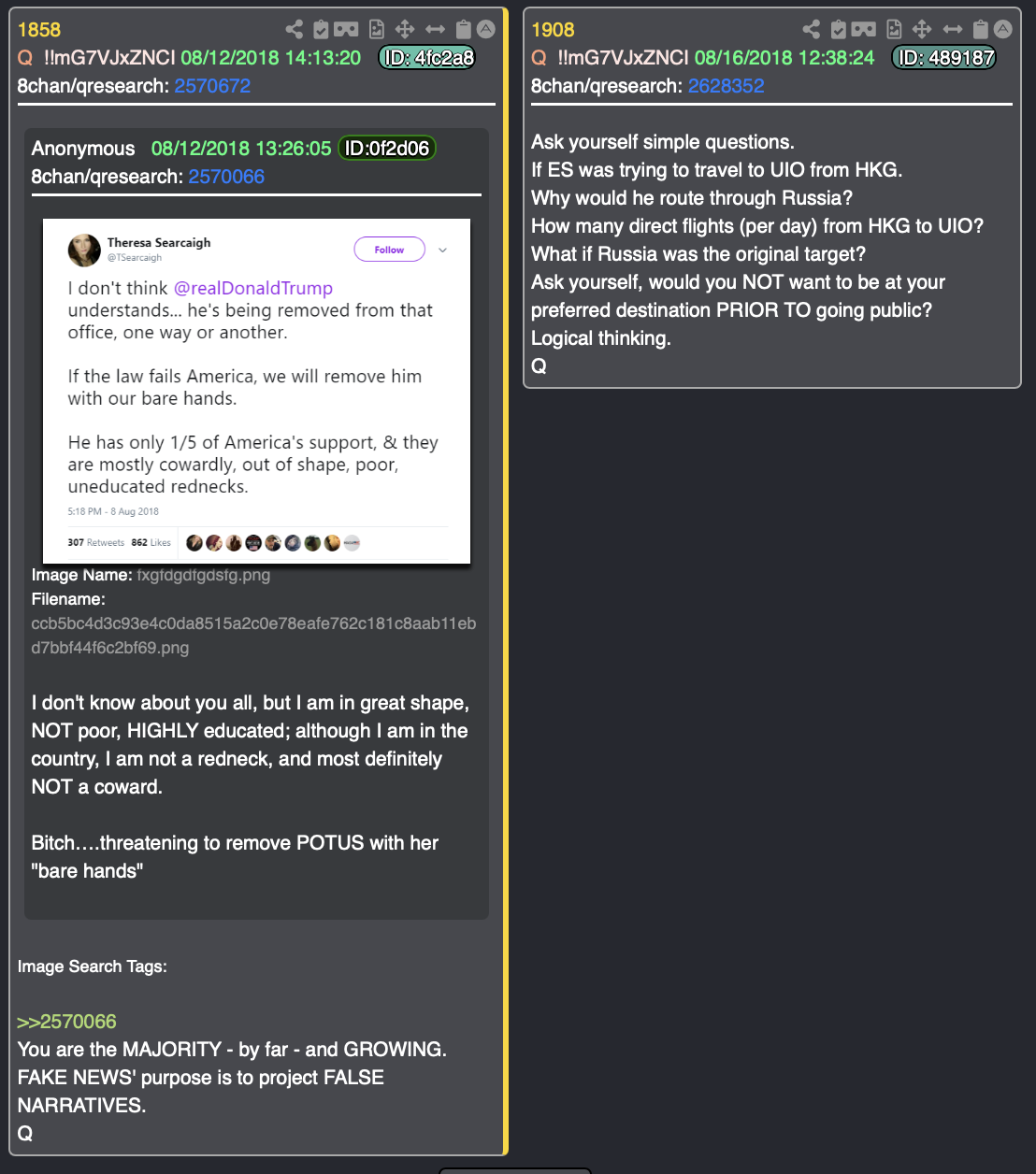Click the horizontal arrows icon on post 1908
The width and height of the screenshot is (1036, 1174).
(952, 29)
